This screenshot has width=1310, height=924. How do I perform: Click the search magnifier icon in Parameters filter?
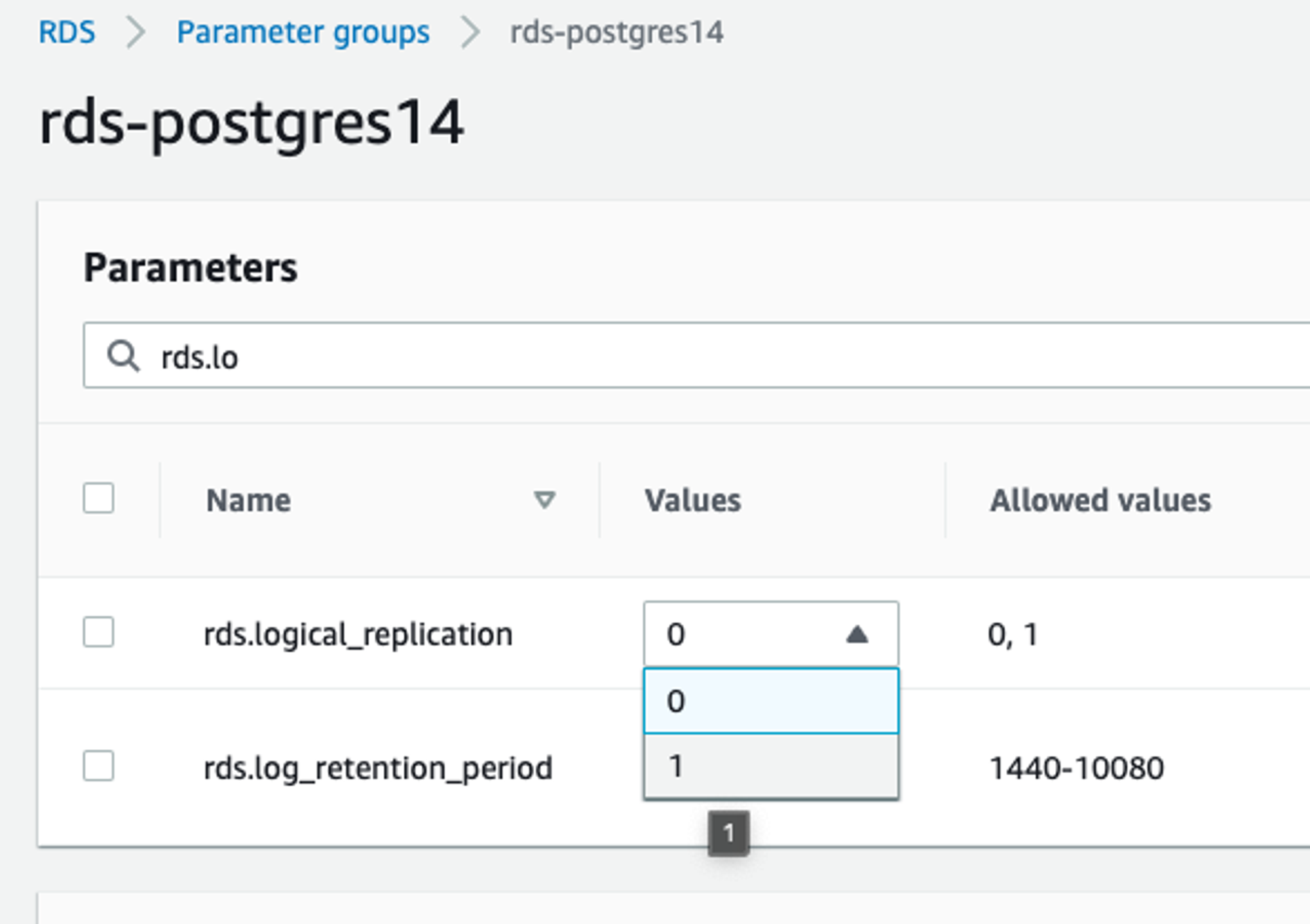point(124,356)
